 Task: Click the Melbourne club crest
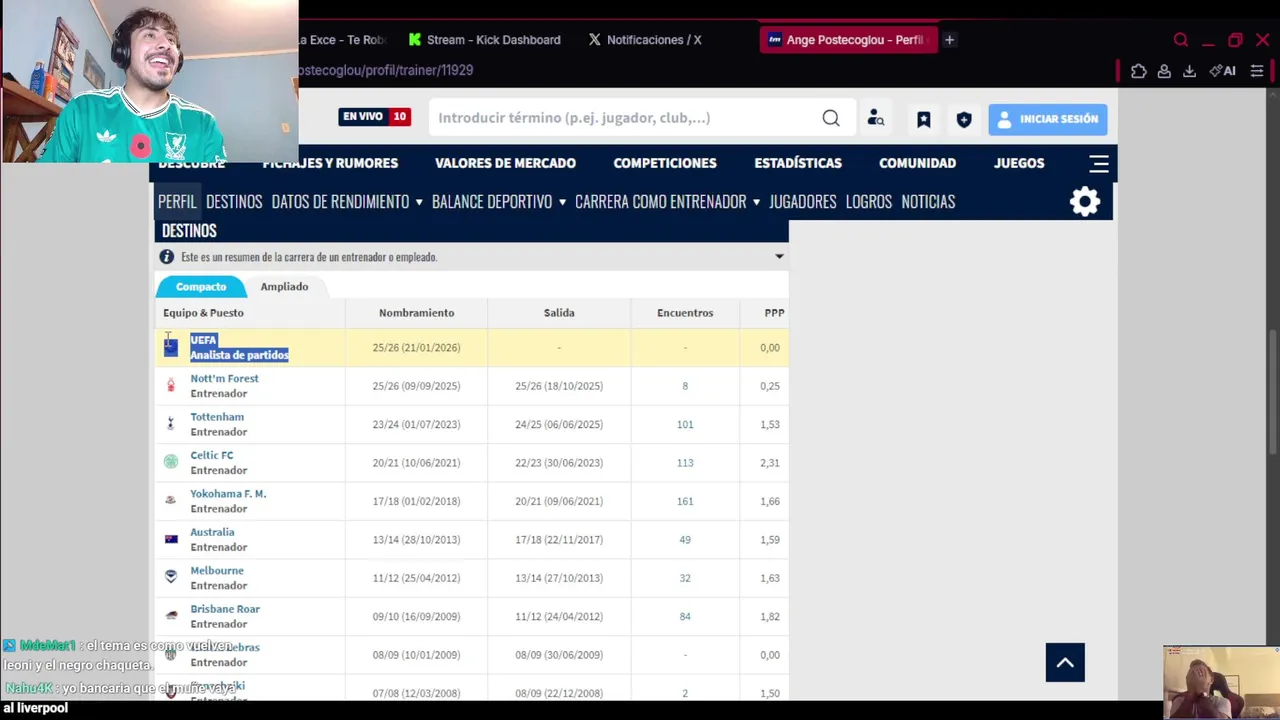171,577
